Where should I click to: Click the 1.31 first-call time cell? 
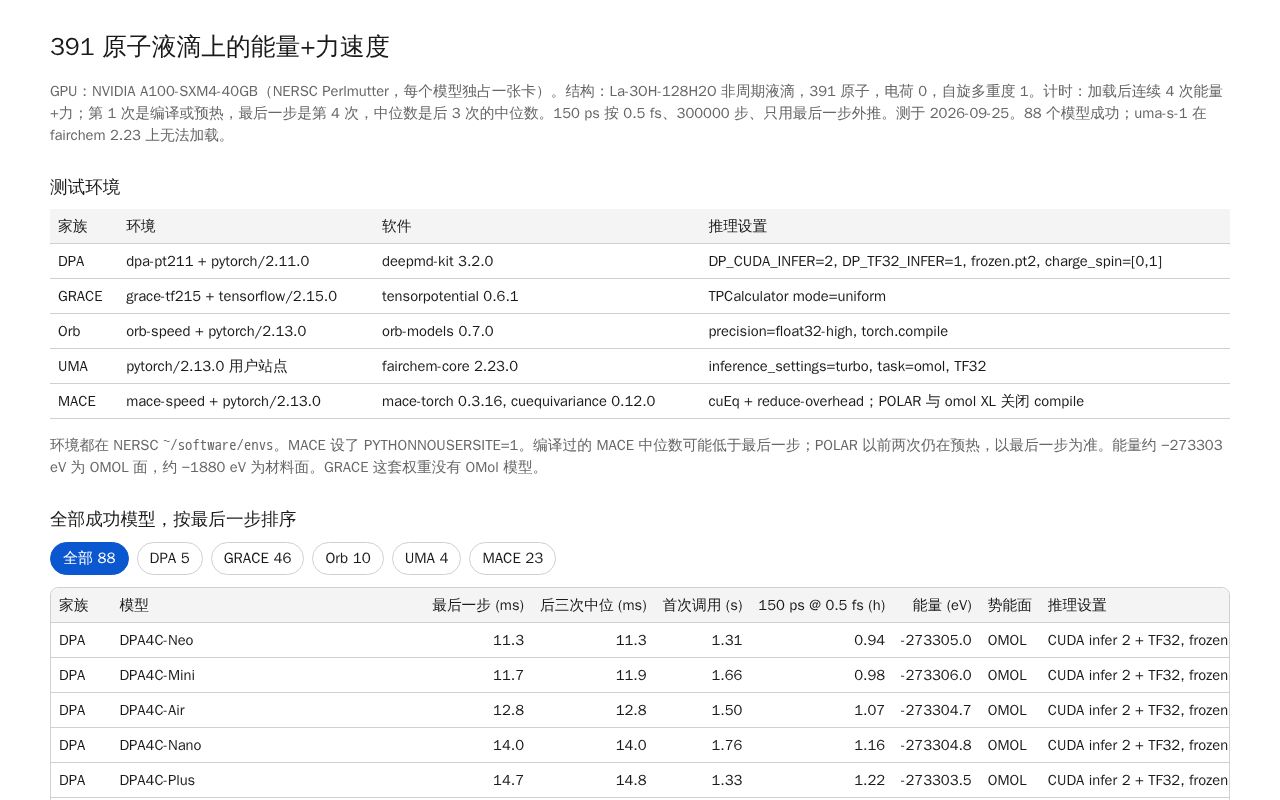(727, 640)
